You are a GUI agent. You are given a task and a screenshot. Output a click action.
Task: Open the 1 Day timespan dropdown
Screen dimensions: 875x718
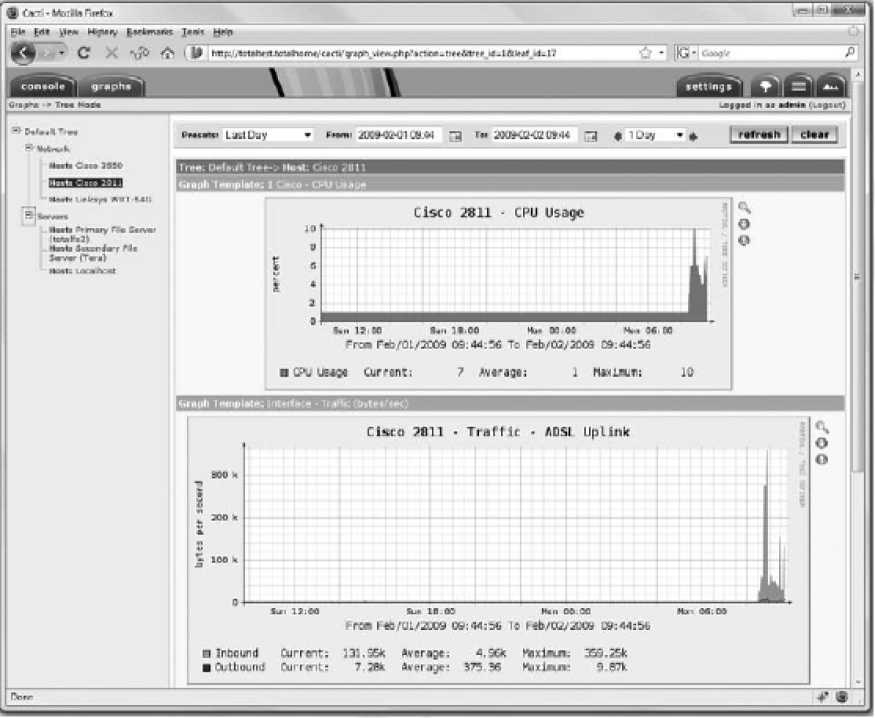(655, 135)
